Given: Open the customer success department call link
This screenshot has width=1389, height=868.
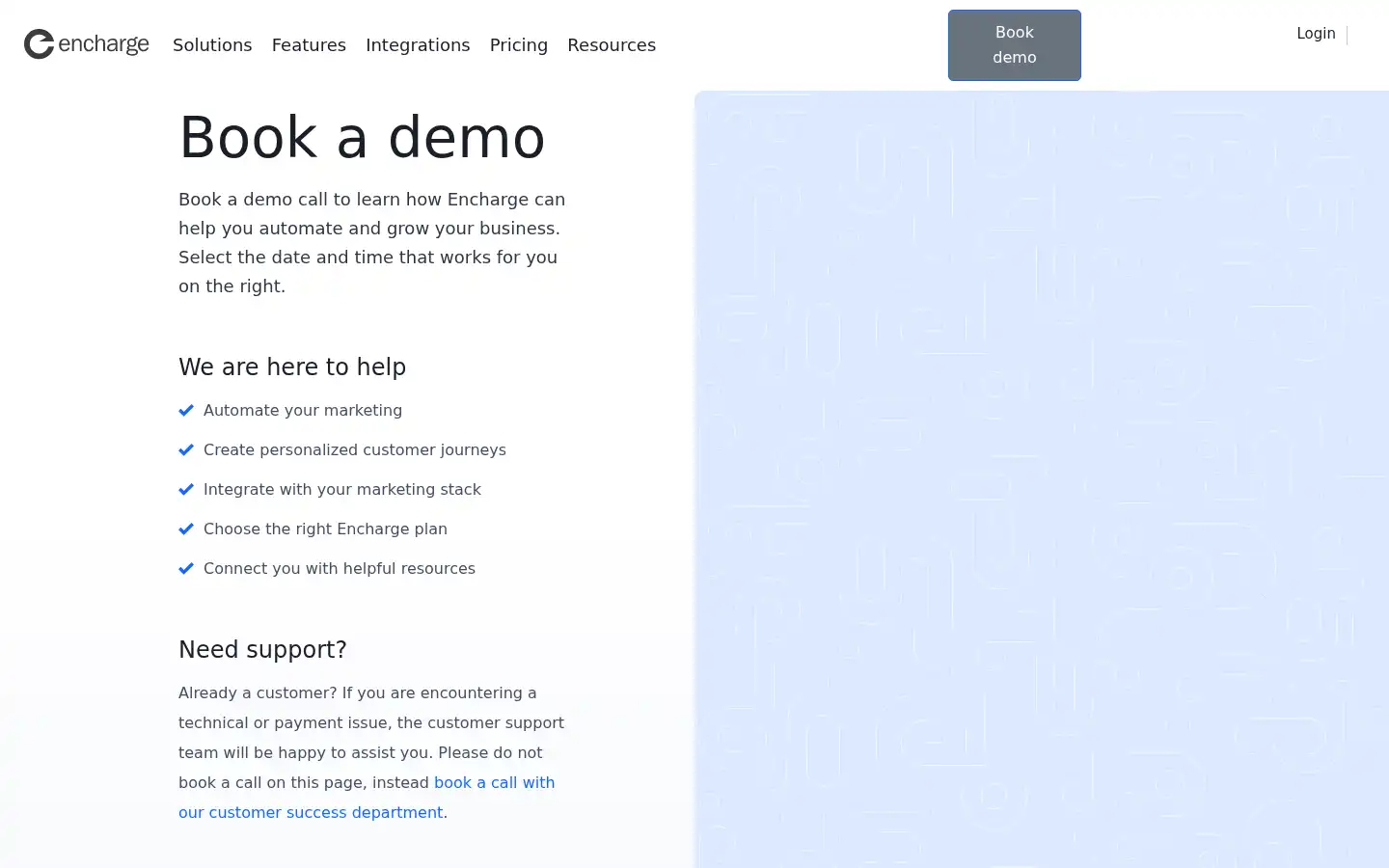Looking at the screenshot, I should point(367,798).
